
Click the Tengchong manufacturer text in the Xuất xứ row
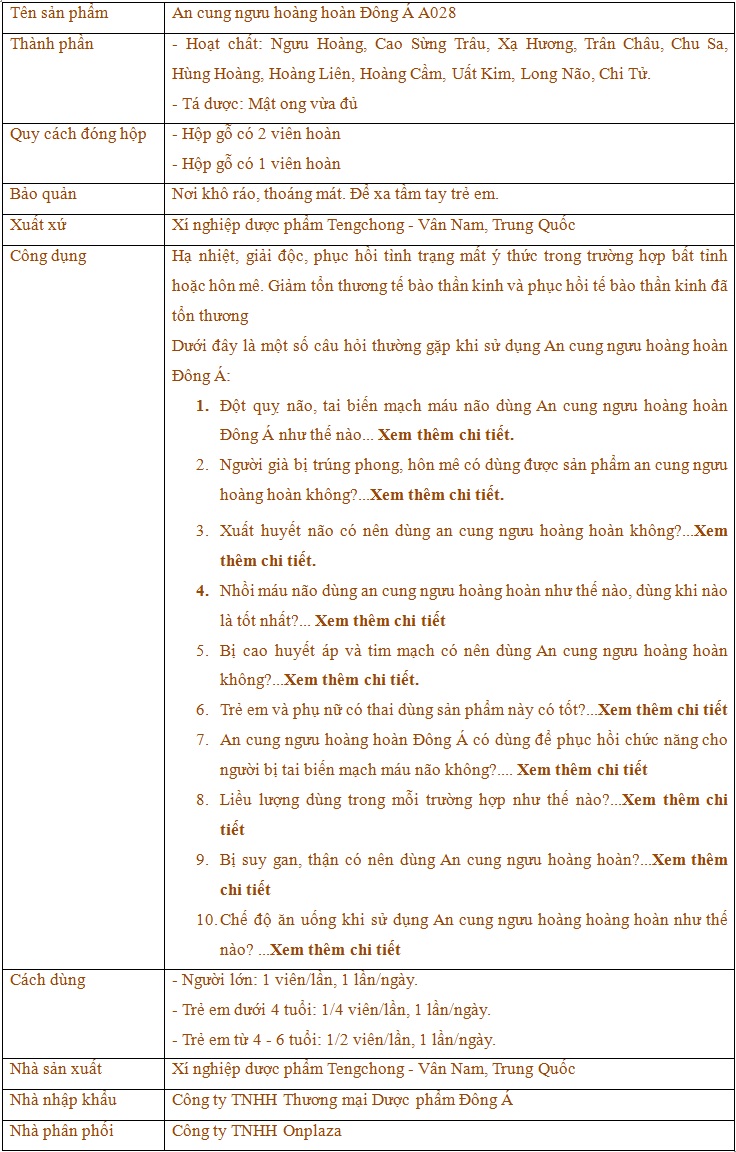pos(373,226)
